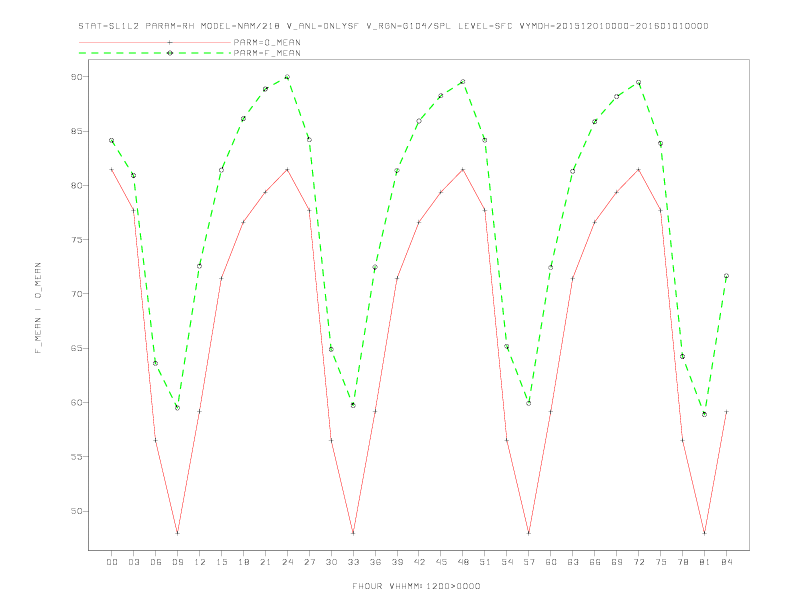The width and height of the screenshot is (792, 612).
Task: Select F_MEAN peak marker at hour 72
Action: [x=638, y=82]
